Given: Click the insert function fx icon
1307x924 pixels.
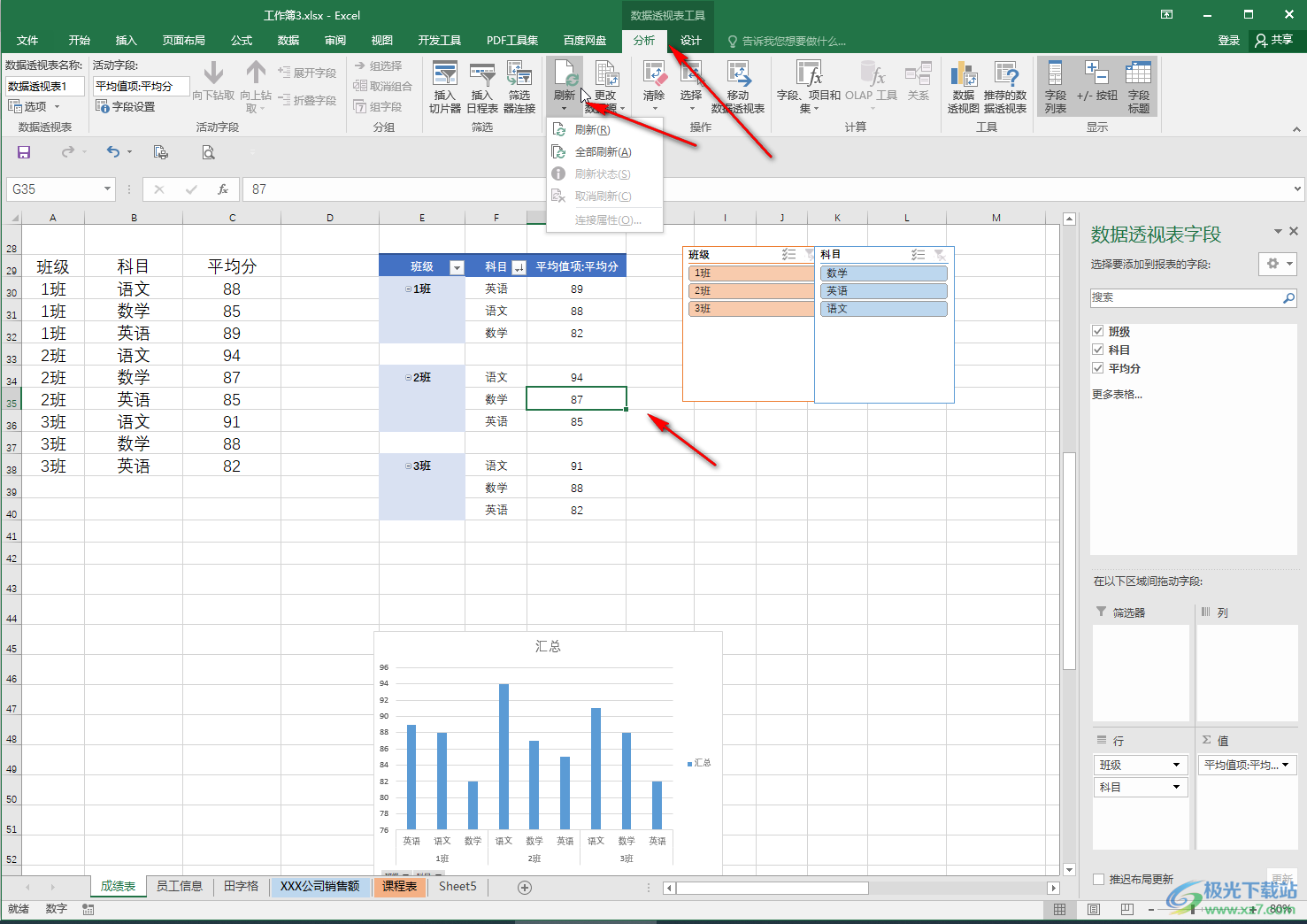Looking at the screenshot, I should [223, 189].
